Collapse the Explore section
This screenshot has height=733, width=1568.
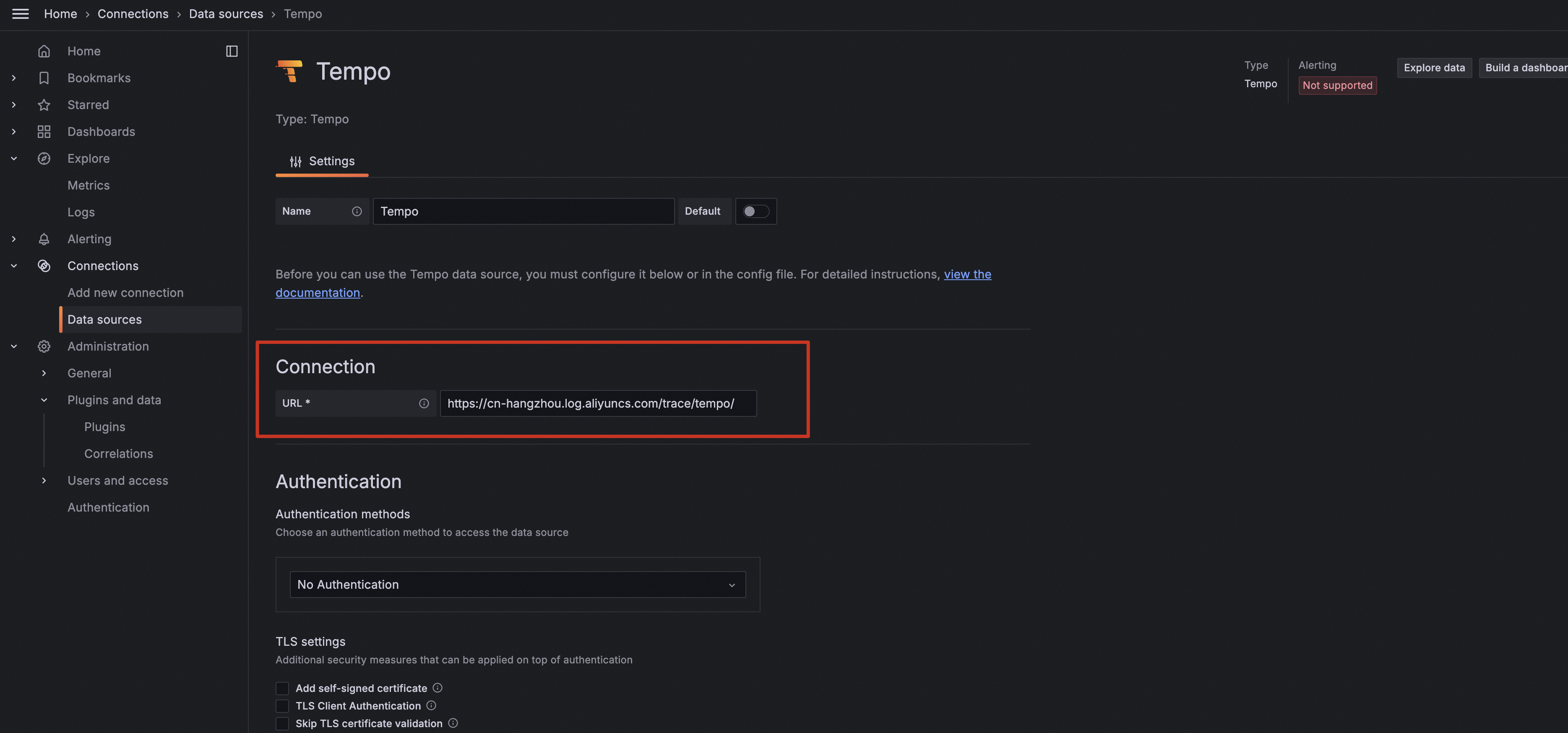[14, 158]
